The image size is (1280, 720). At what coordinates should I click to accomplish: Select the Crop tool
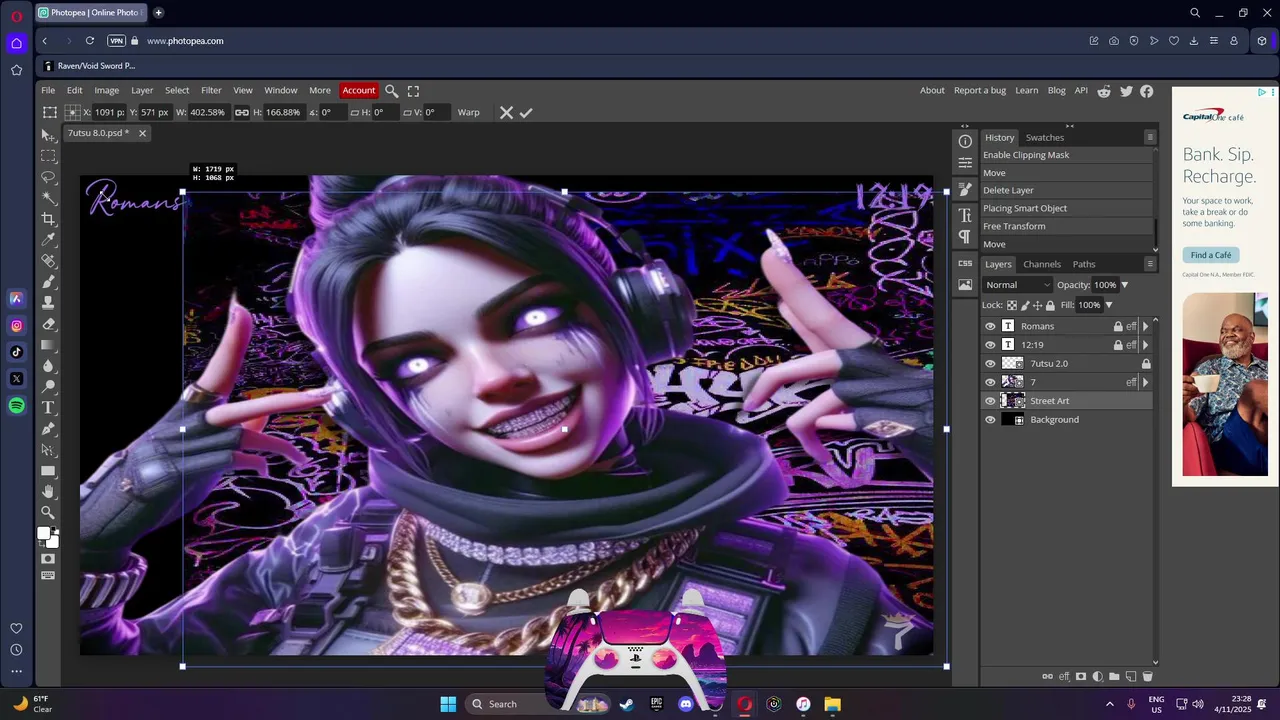point(48,219)
